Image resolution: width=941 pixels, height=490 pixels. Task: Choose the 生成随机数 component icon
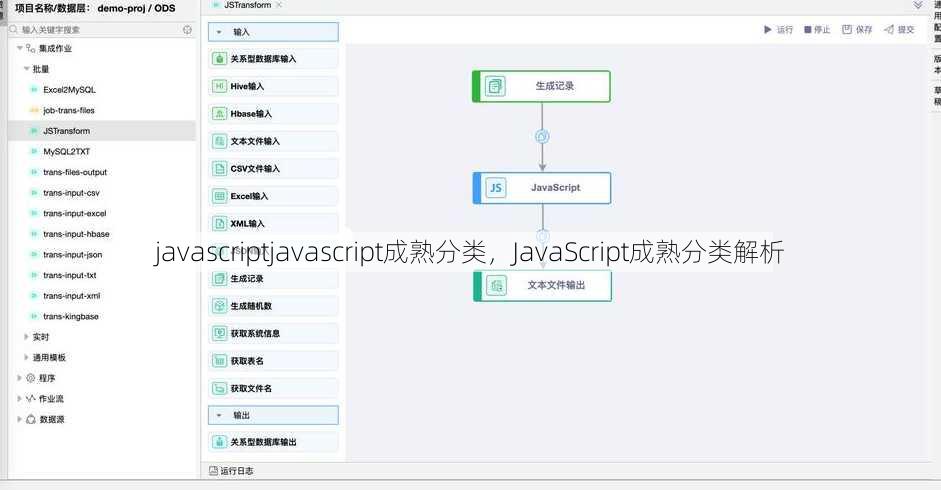click(220, 306)
